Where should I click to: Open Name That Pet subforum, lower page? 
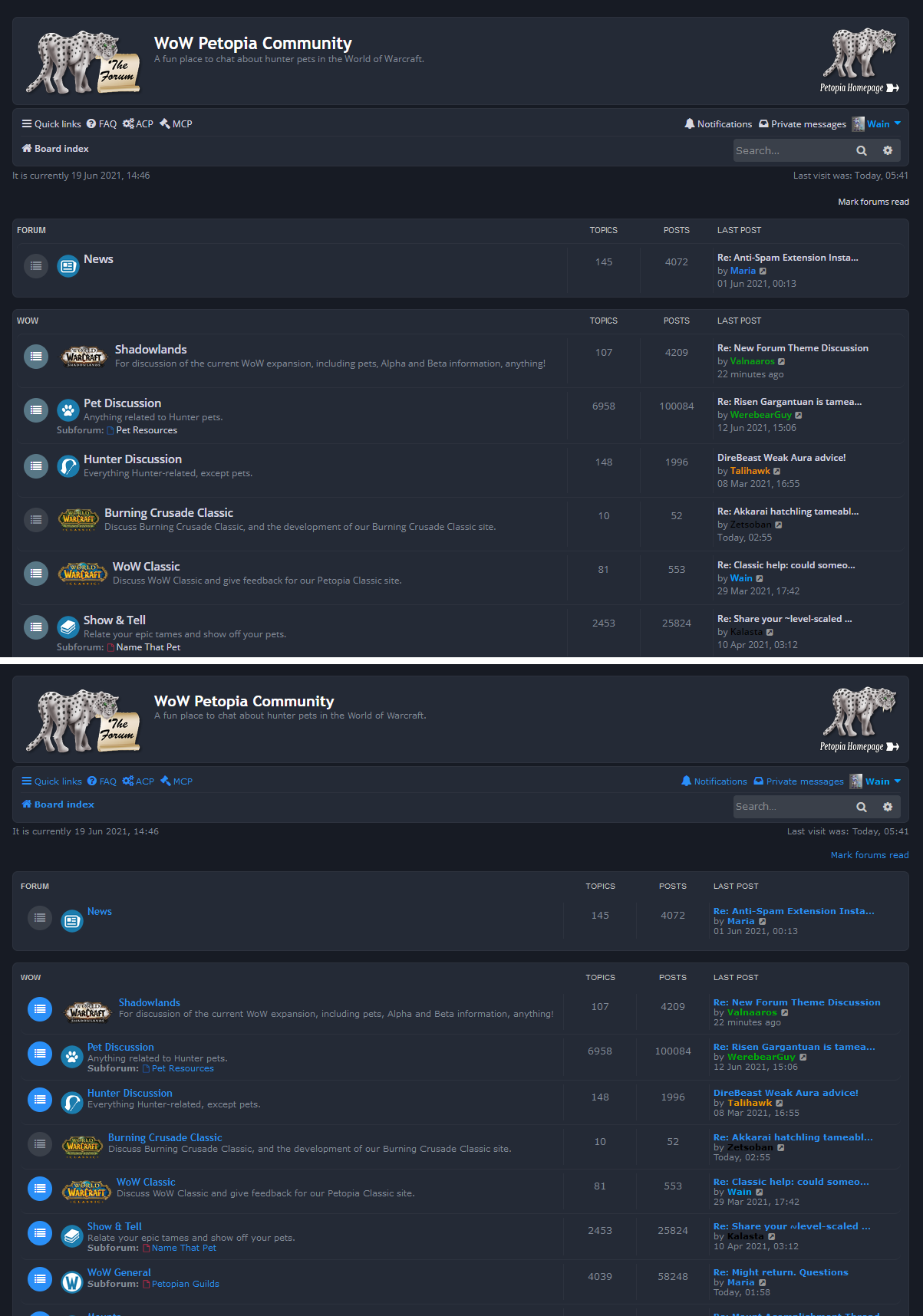[184, 1249]
